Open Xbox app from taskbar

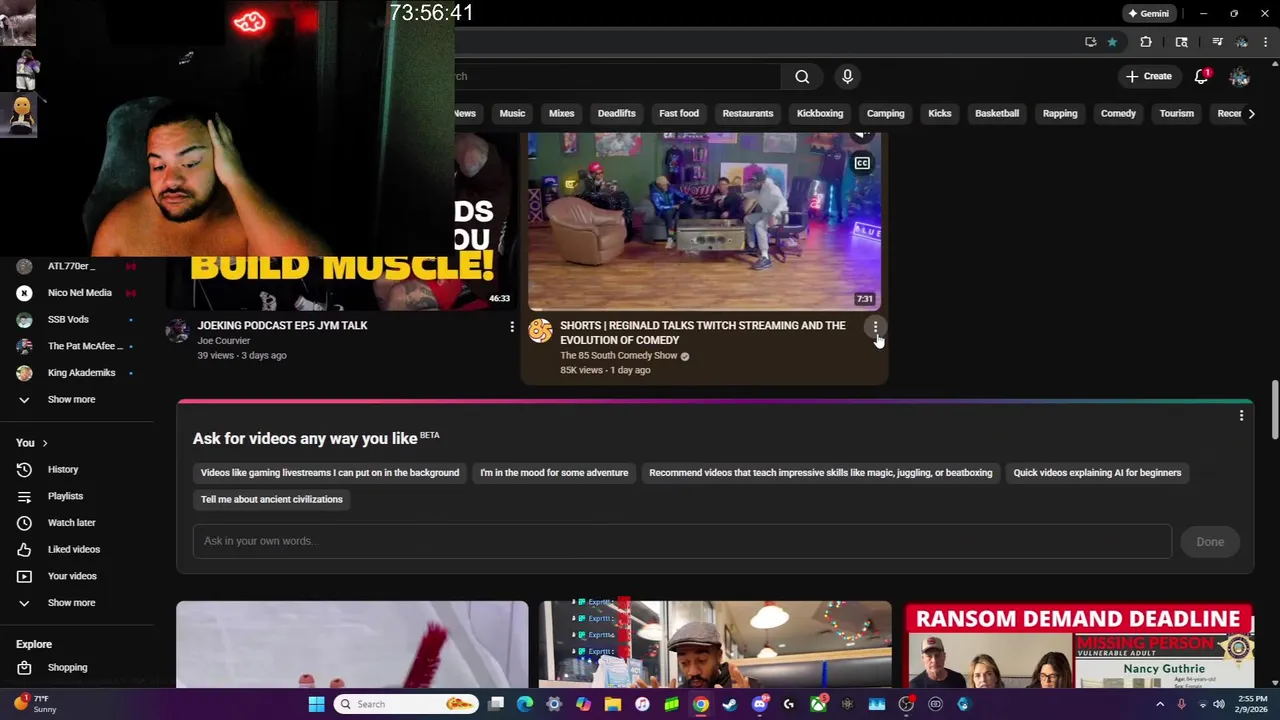[818, 704]
